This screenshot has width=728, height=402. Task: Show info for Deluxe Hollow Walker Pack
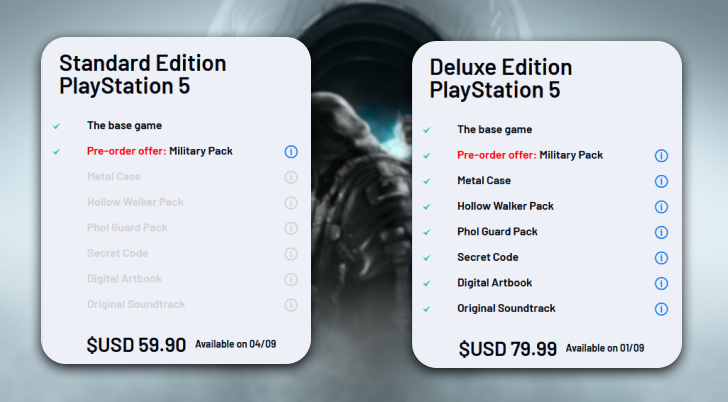click(x=661, y=207)
